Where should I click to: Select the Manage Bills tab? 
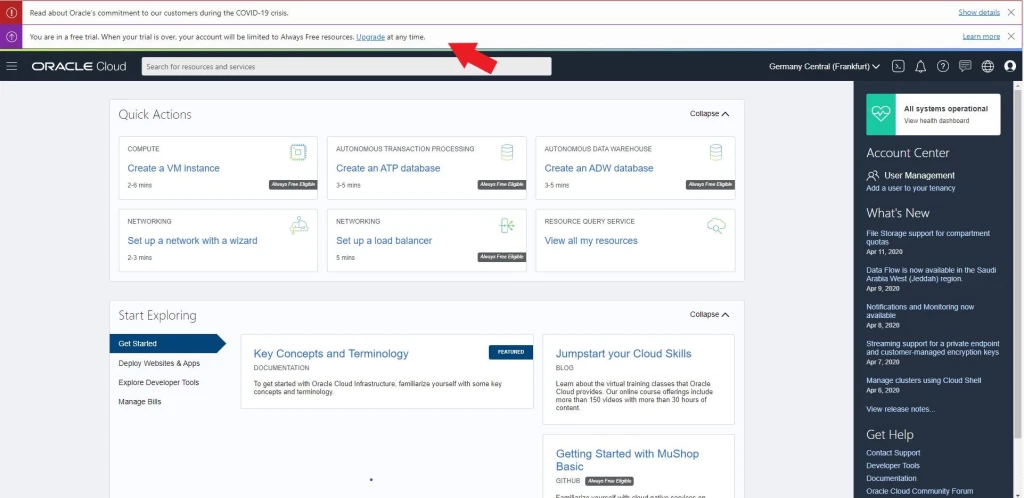pyautogui.click(x=139, y=401)
